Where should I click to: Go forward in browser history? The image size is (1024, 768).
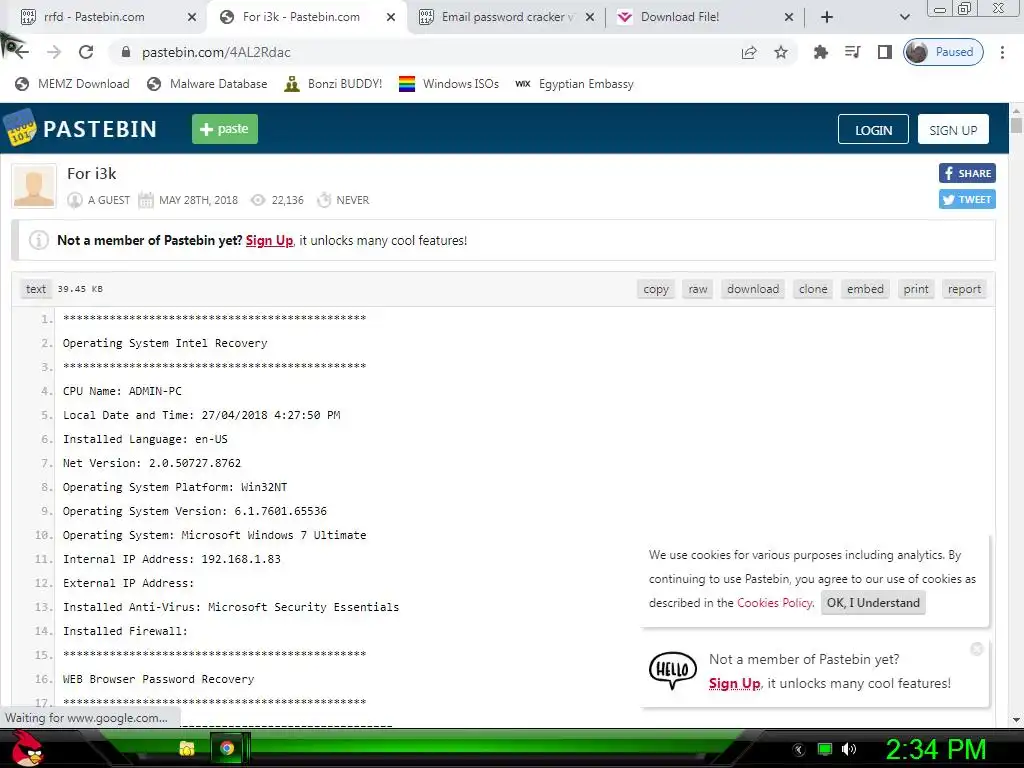pos(54,52)
